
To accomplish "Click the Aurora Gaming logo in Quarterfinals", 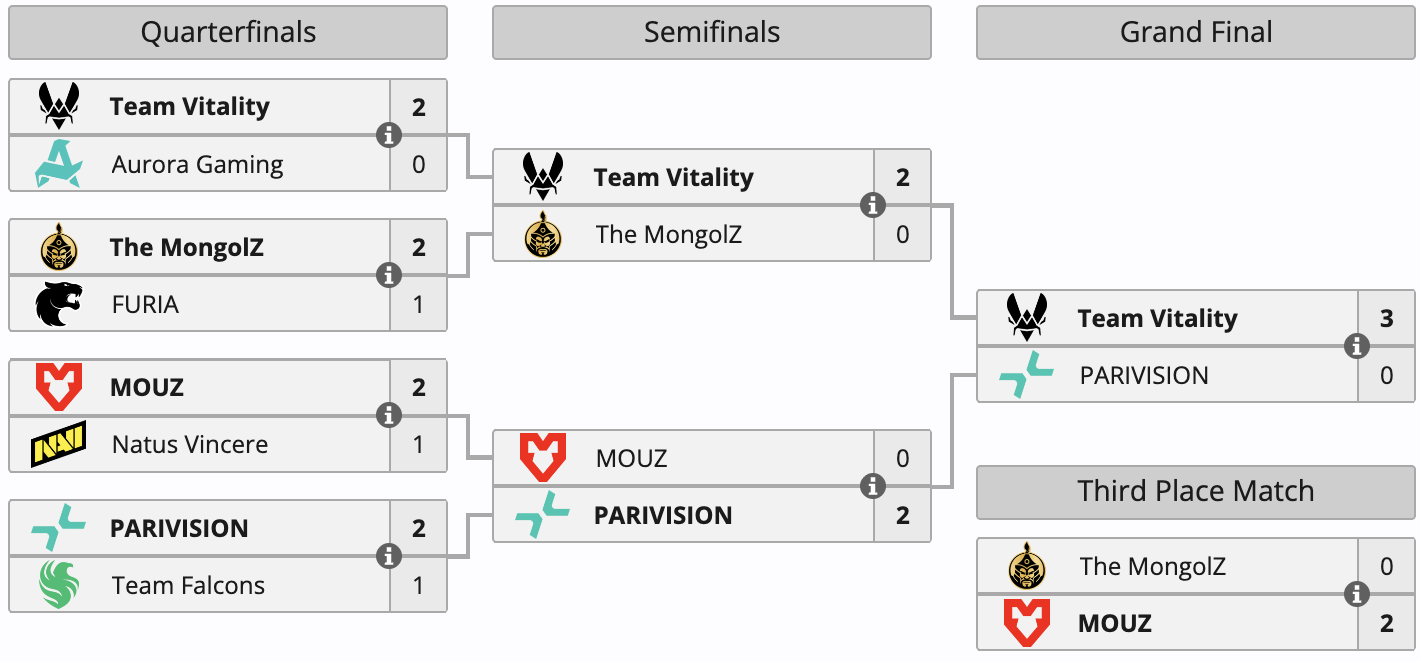I will point(59,164).
